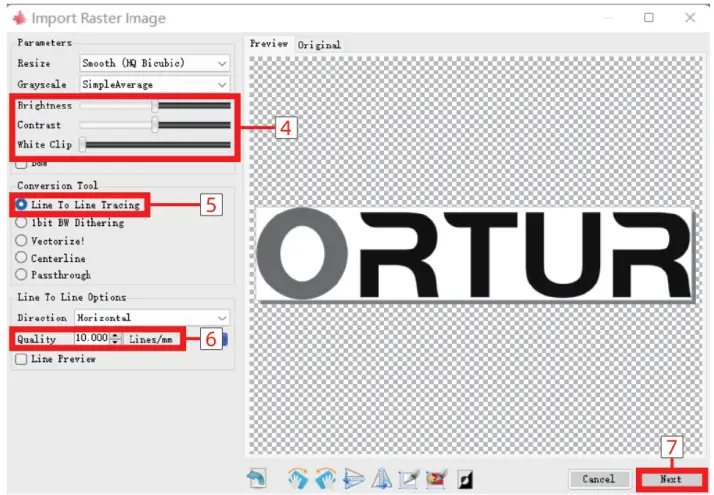Click the ORTUR image preview
This screenshot has height=495, width=714.
click(x=474, y=254)
